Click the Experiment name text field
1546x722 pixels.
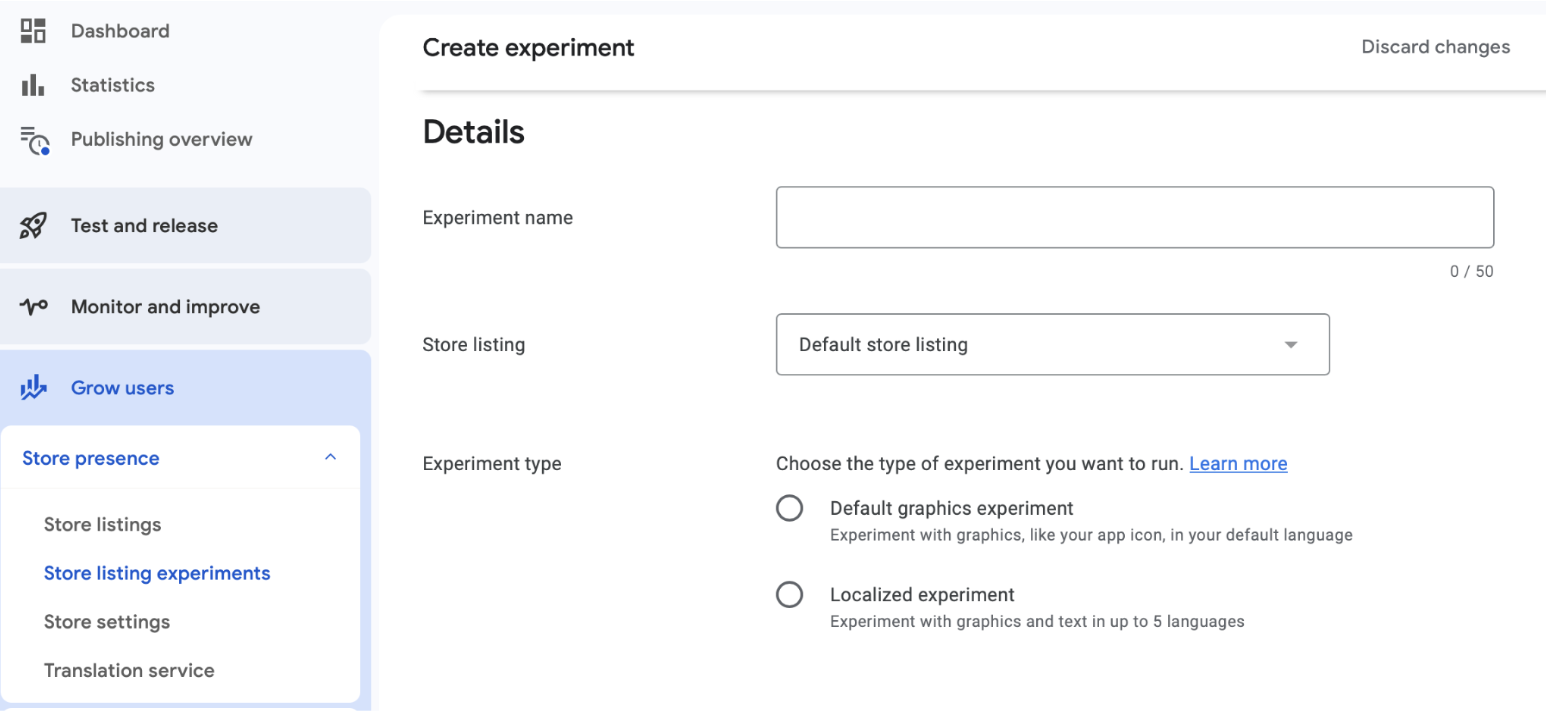(1134, 217)
